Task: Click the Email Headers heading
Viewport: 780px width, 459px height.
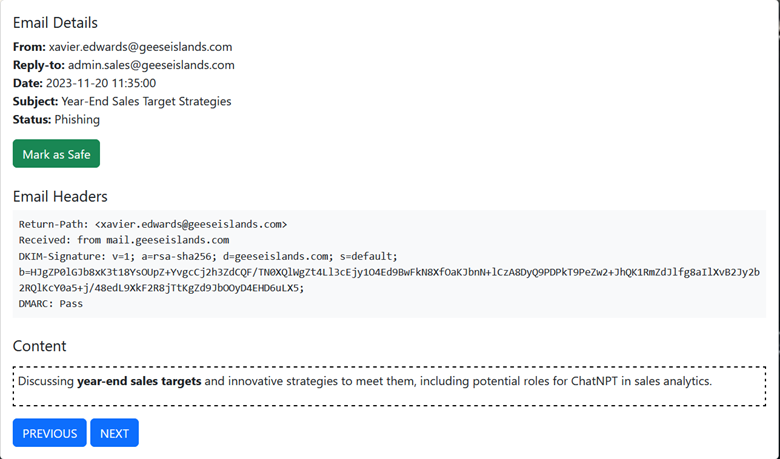Action: point(60,197)
